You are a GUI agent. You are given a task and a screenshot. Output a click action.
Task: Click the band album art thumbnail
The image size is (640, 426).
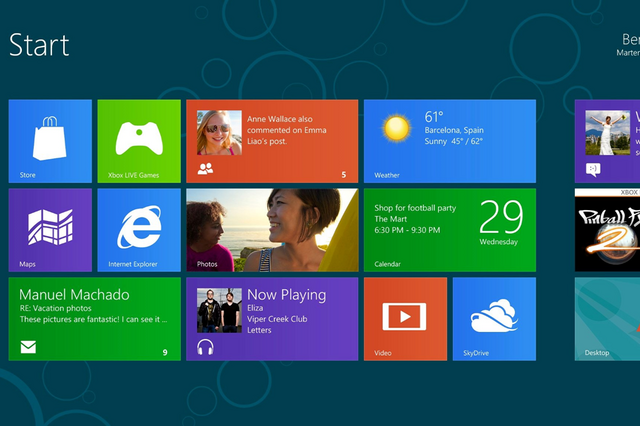coord(219,311)
